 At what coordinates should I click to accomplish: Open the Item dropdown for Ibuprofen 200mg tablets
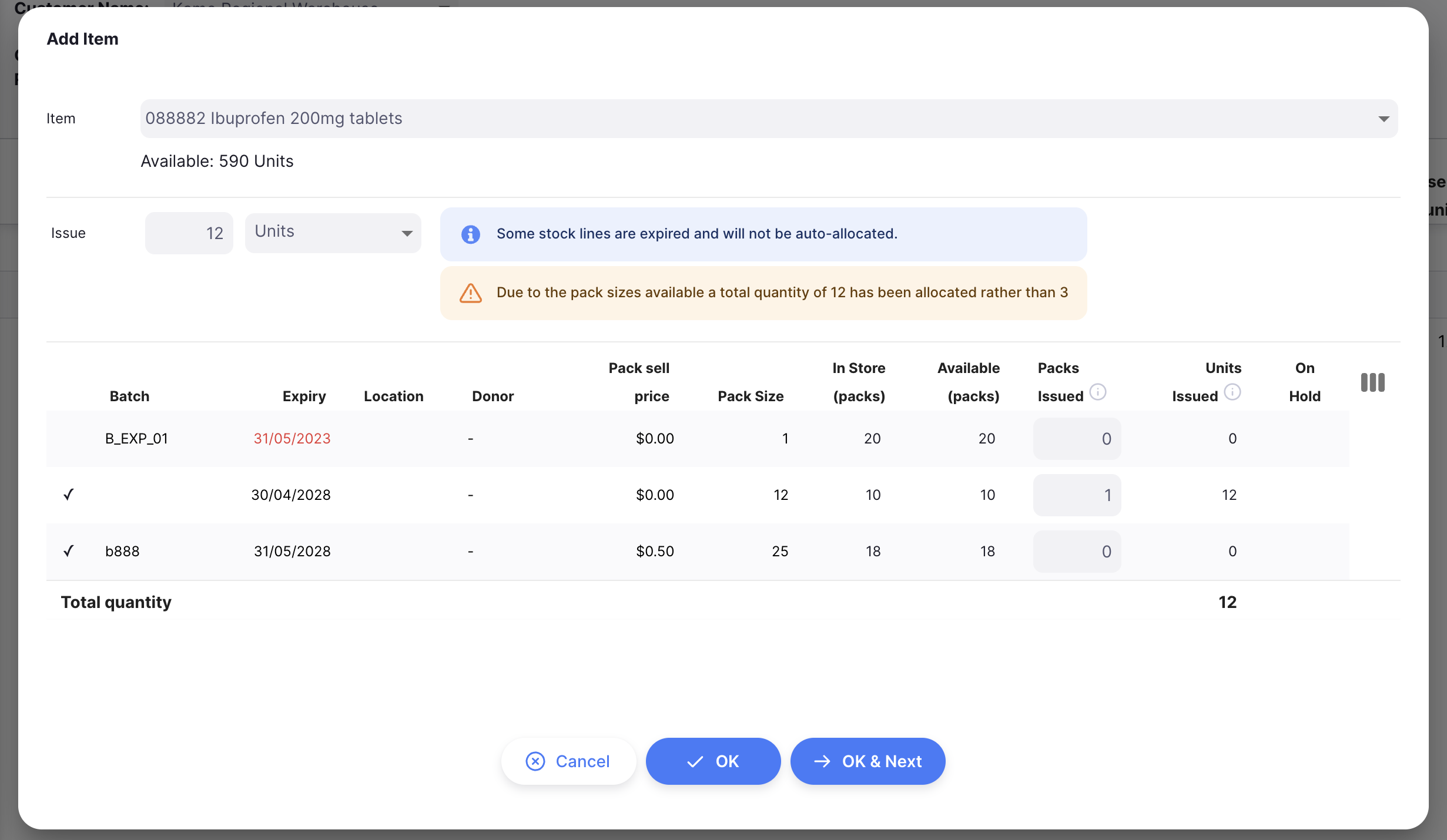point(769,119)
